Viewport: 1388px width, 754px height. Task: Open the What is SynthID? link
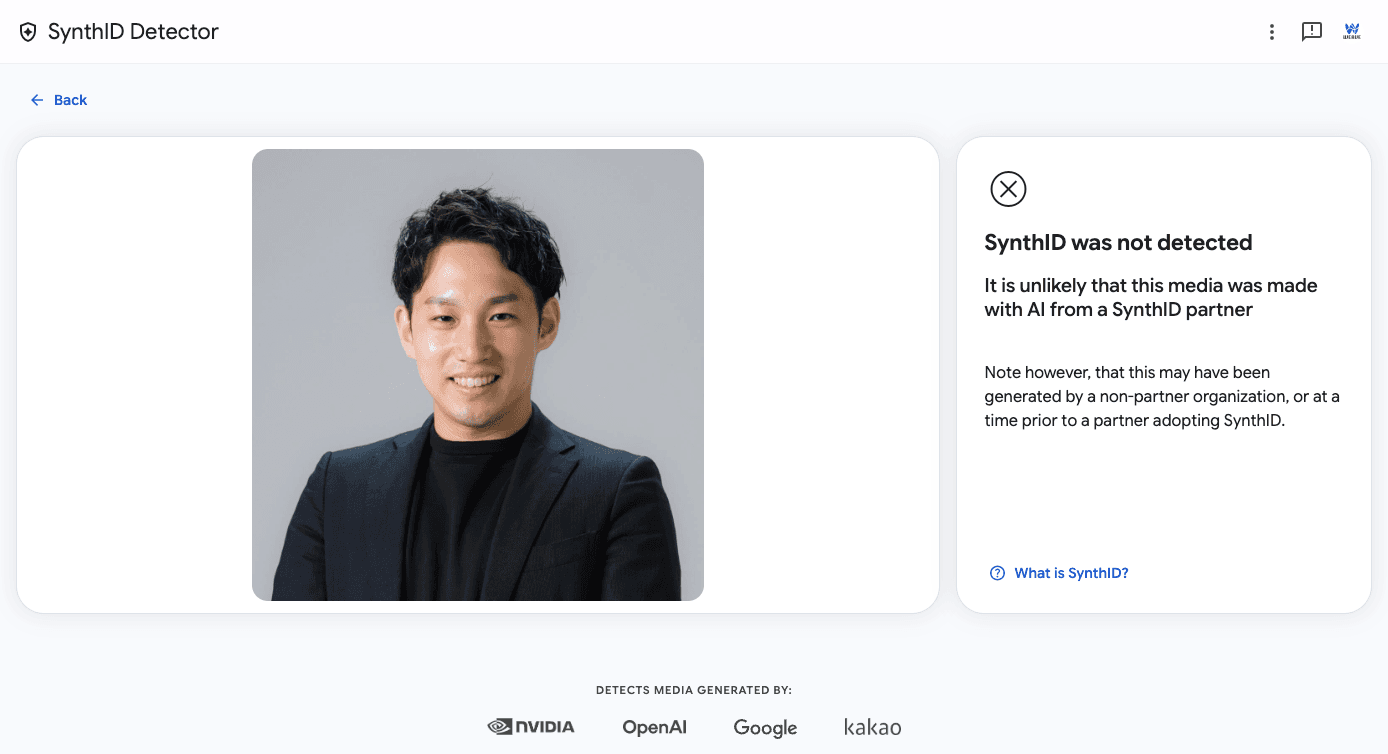click(1059, 573)
